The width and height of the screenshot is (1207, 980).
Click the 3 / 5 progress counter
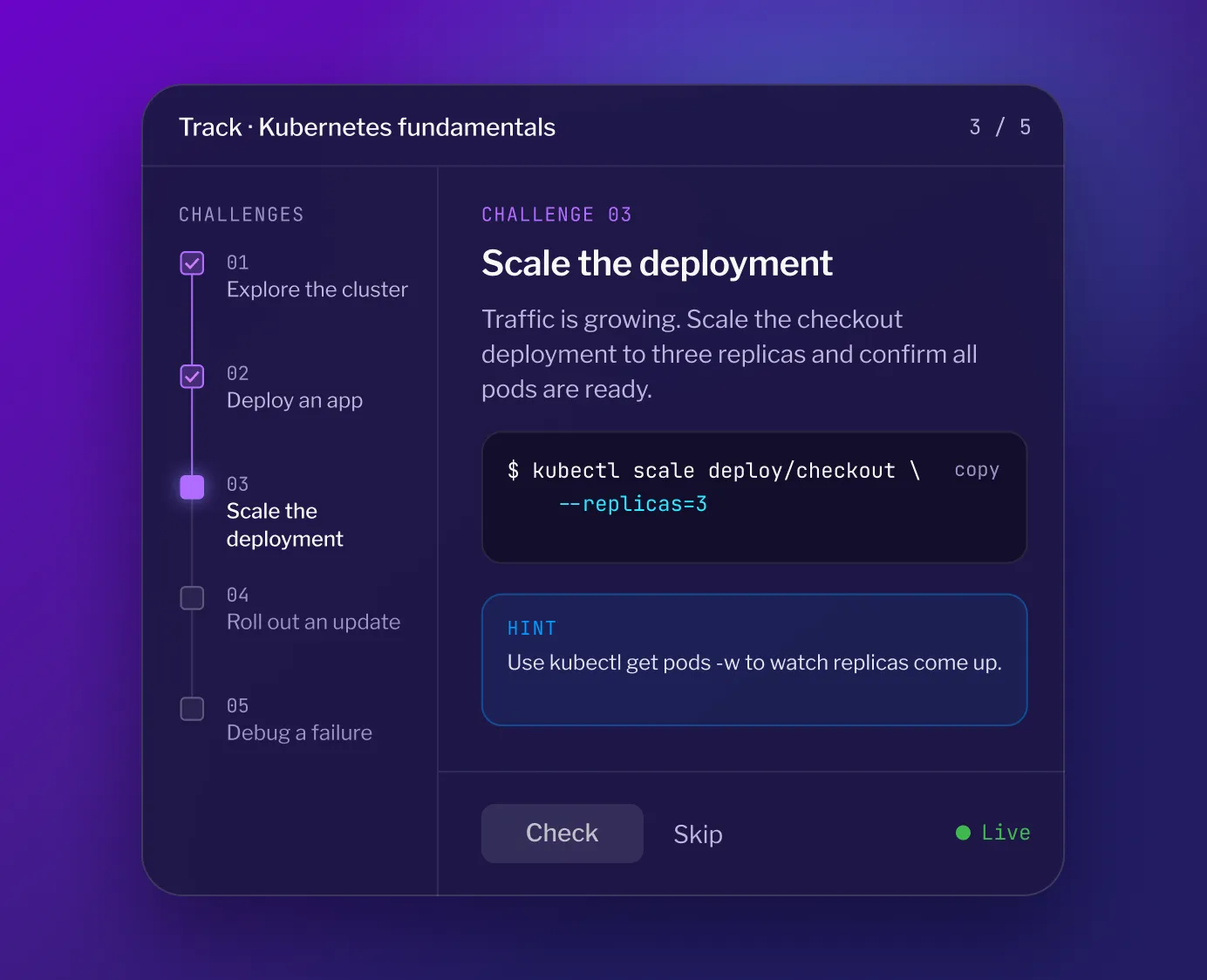coord(1000,127)
